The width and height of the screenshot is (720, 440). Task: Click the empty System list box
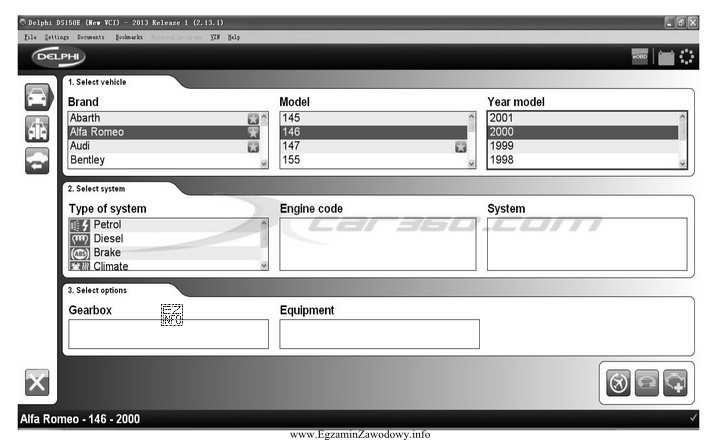[x=587, y=244]
